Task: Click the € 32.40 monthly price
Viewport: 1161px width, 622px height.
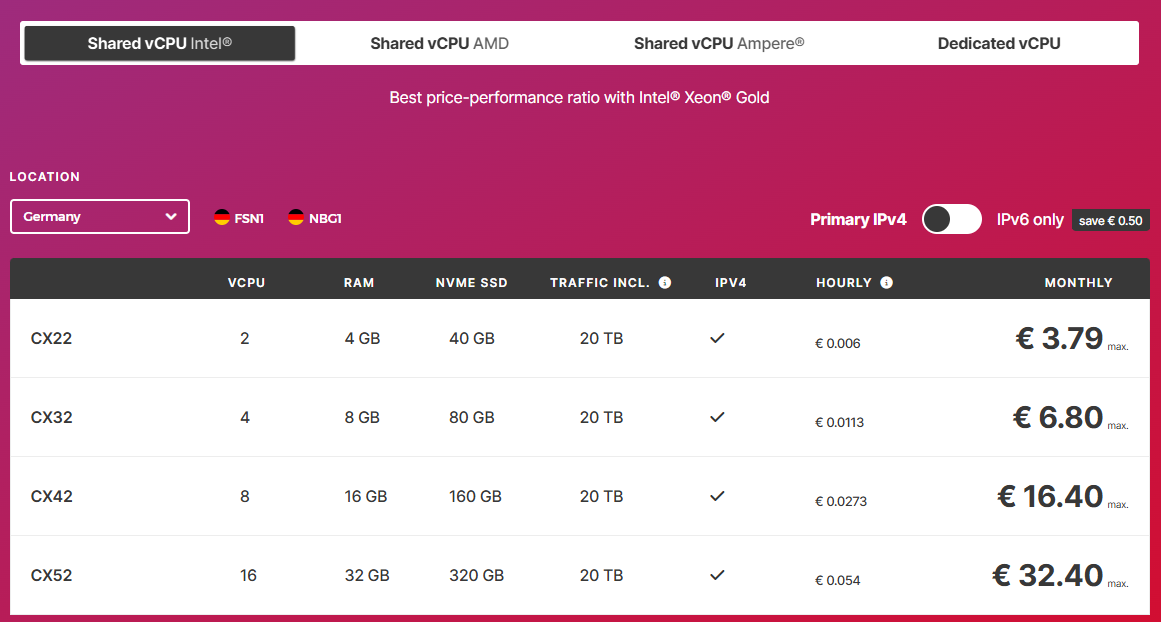Action: [1048, 575]
